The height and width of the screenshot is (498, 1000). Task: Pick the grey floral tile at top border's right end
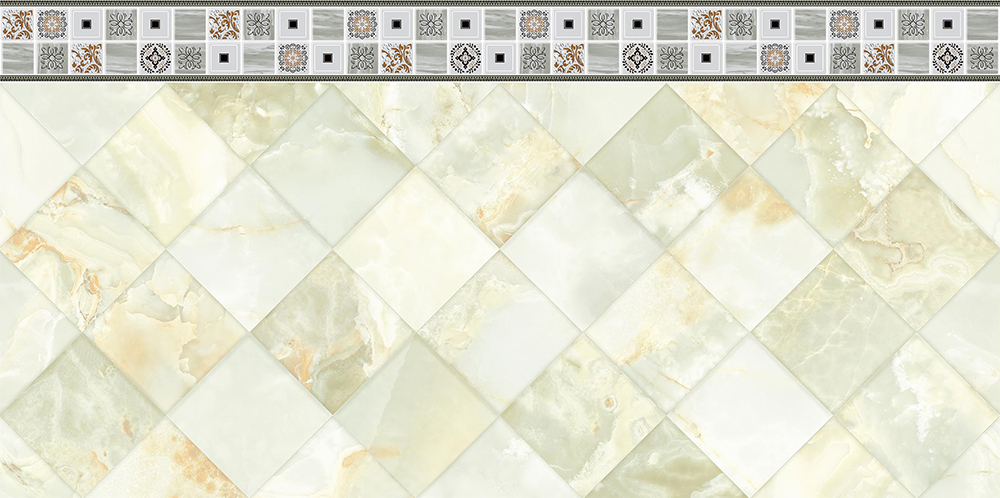click(x=913, y=24)
